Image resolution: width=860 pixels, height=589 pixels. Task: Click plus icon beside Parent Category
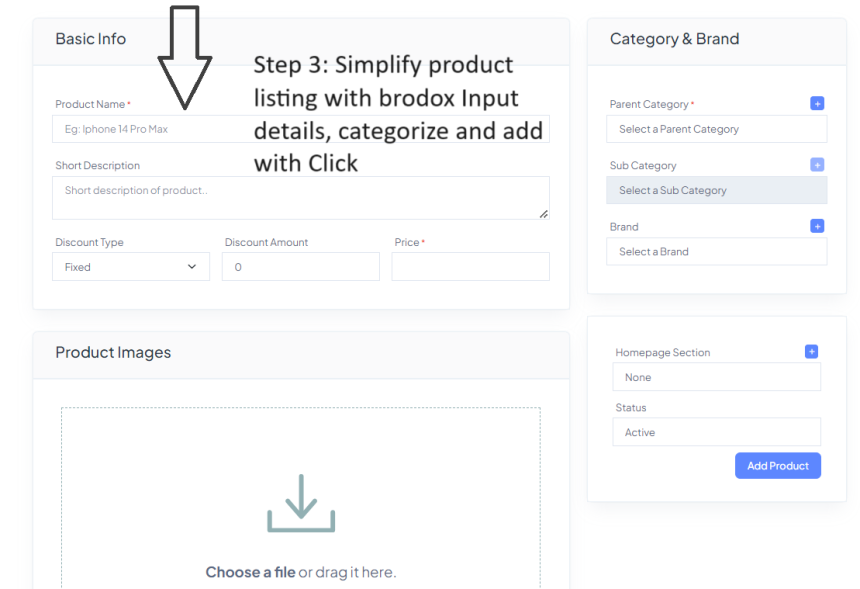(817, 103)
